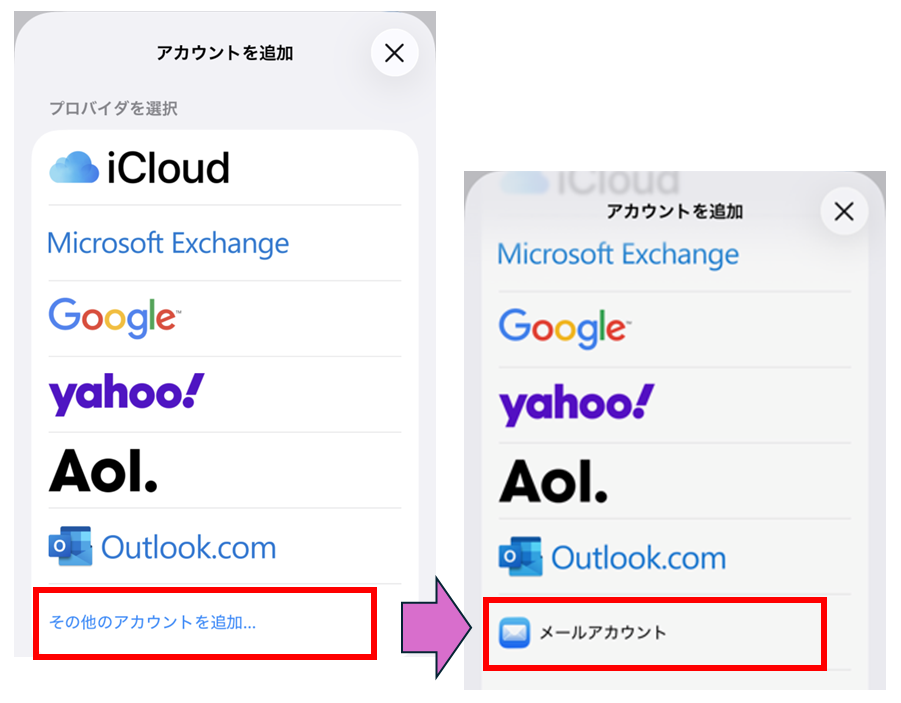Choose the yahoo! logo in the left panel
The width and height of the screenshot is (901, 703).
126,394
